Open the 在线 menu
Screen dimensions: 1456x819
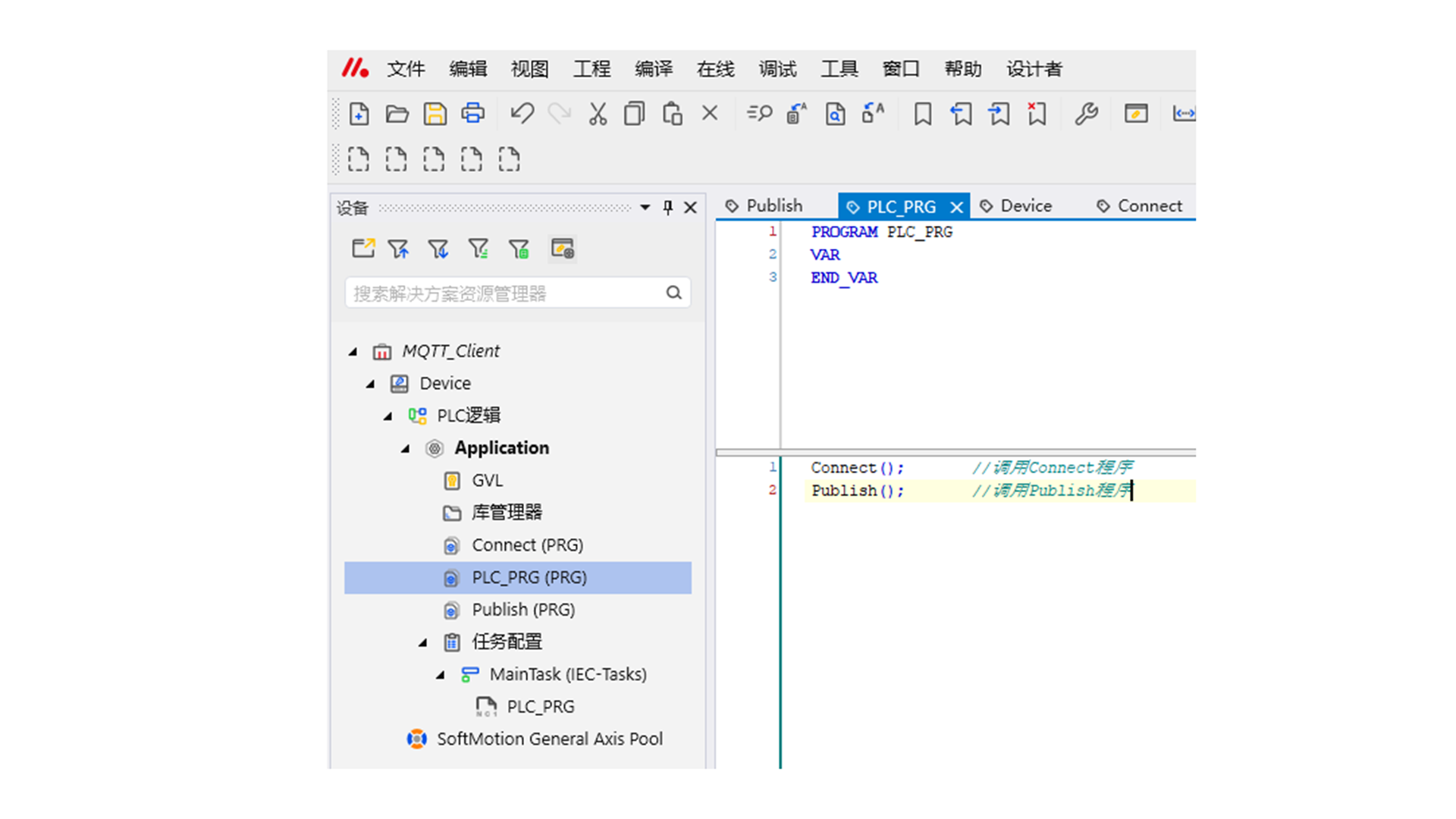click(716, 69)
